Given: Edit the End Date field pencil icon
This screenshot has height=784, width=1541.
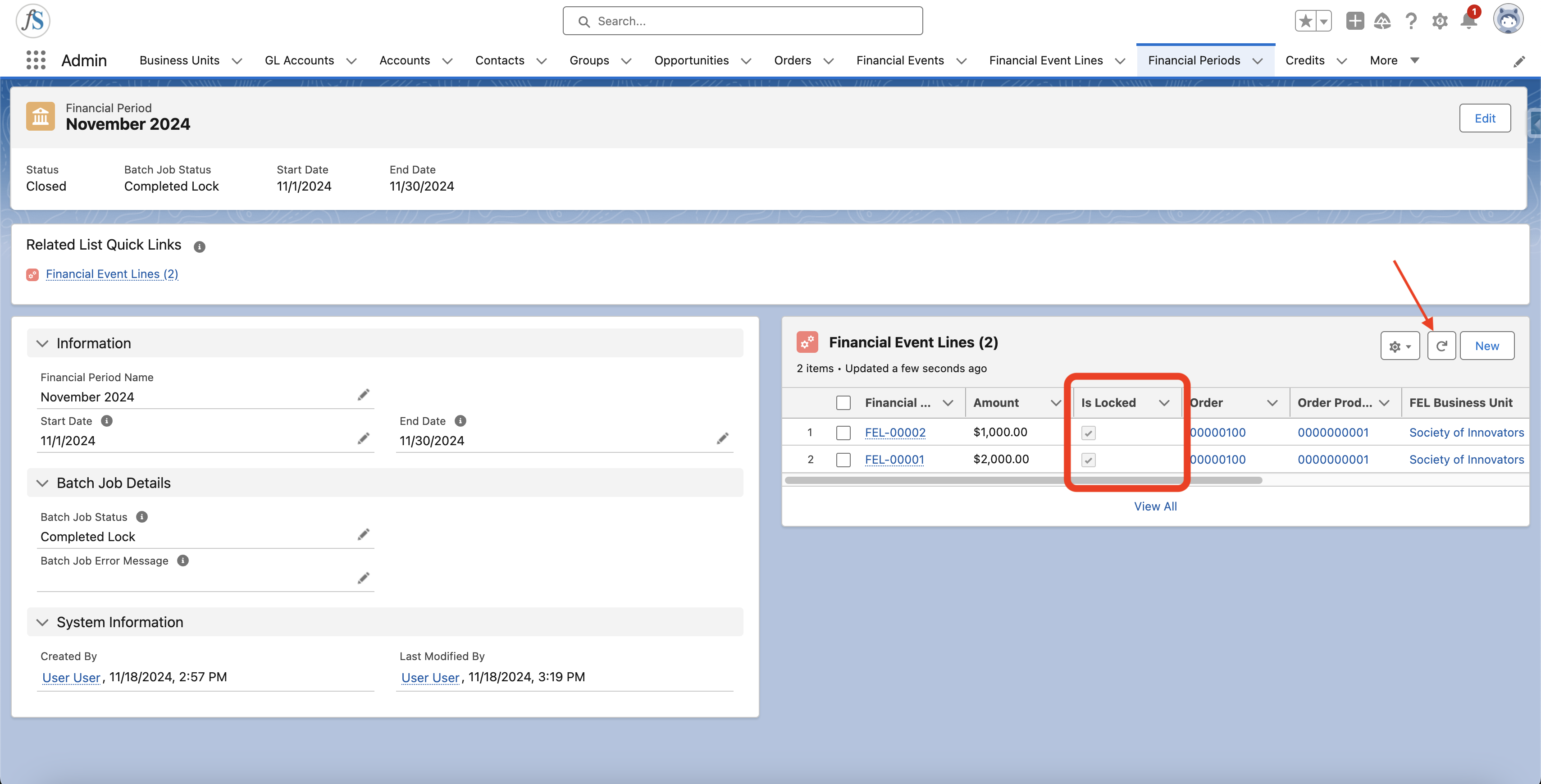Looking at the screenshot, I should point(722,438).
